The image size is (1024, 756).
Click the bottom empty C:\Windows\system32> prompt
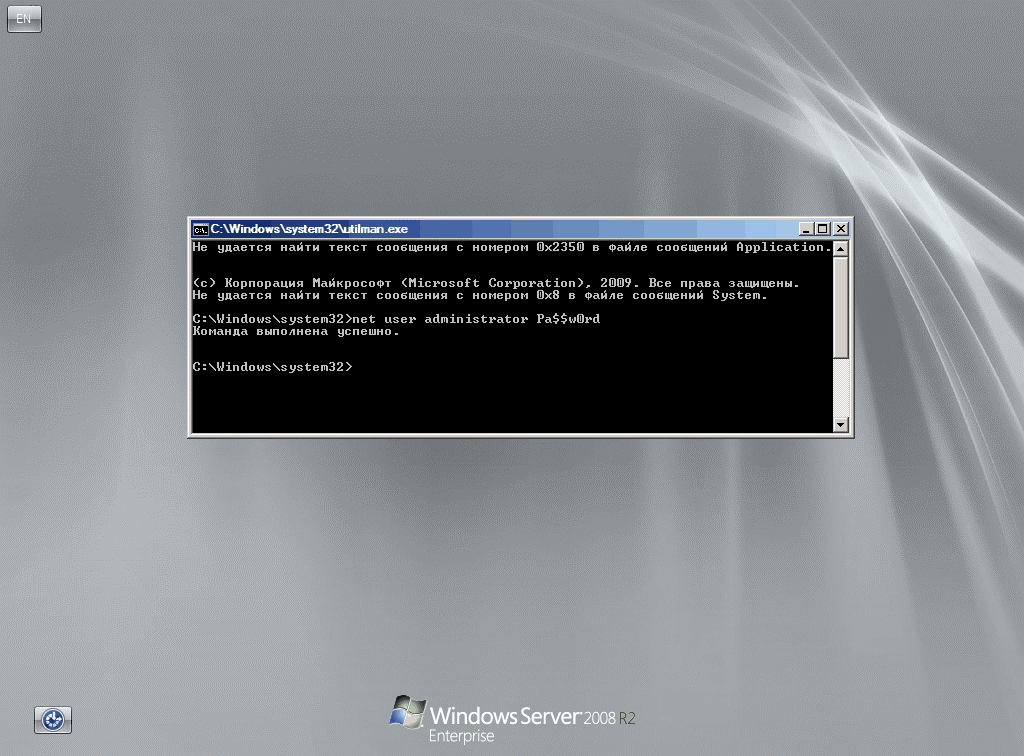tap(272, 367)
